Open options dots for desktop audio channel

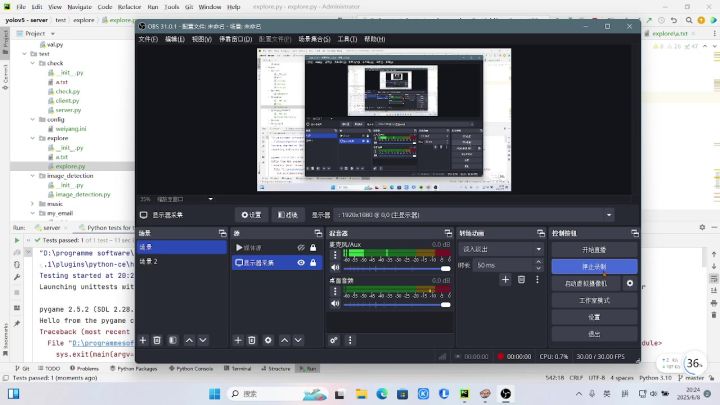(x=335, y=291)
